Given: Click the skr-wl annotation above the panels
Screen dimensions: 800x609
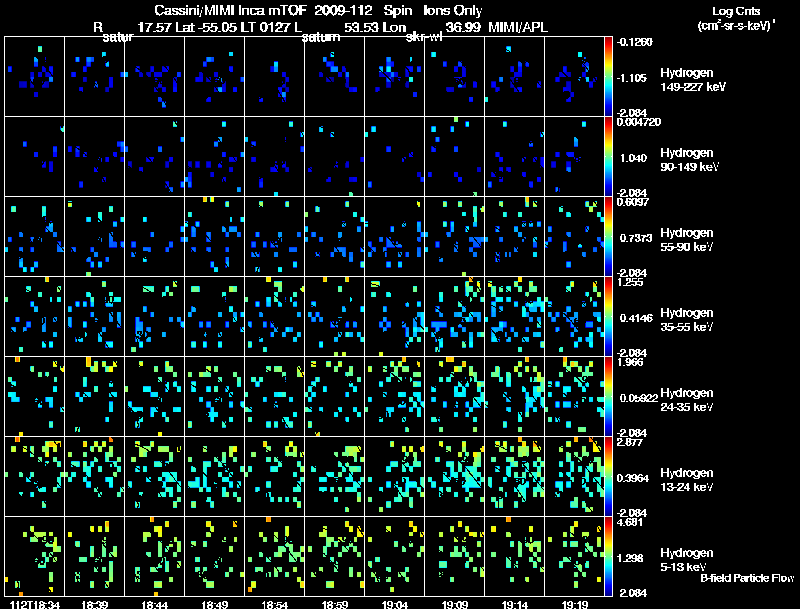Looking at the screenshot, I should tap(424, 37).
